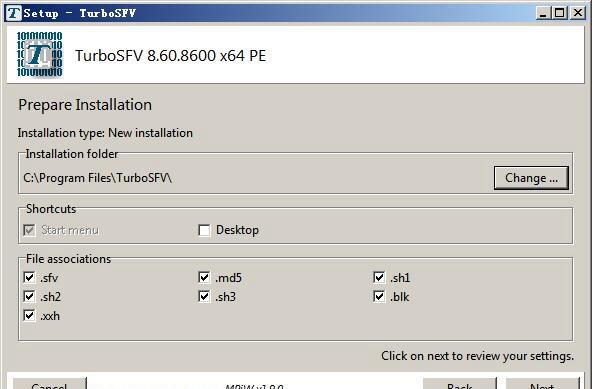Click the 'Installation folder' group label
Viewport: 592px width, 389px height.
click(x=72, y=154)
